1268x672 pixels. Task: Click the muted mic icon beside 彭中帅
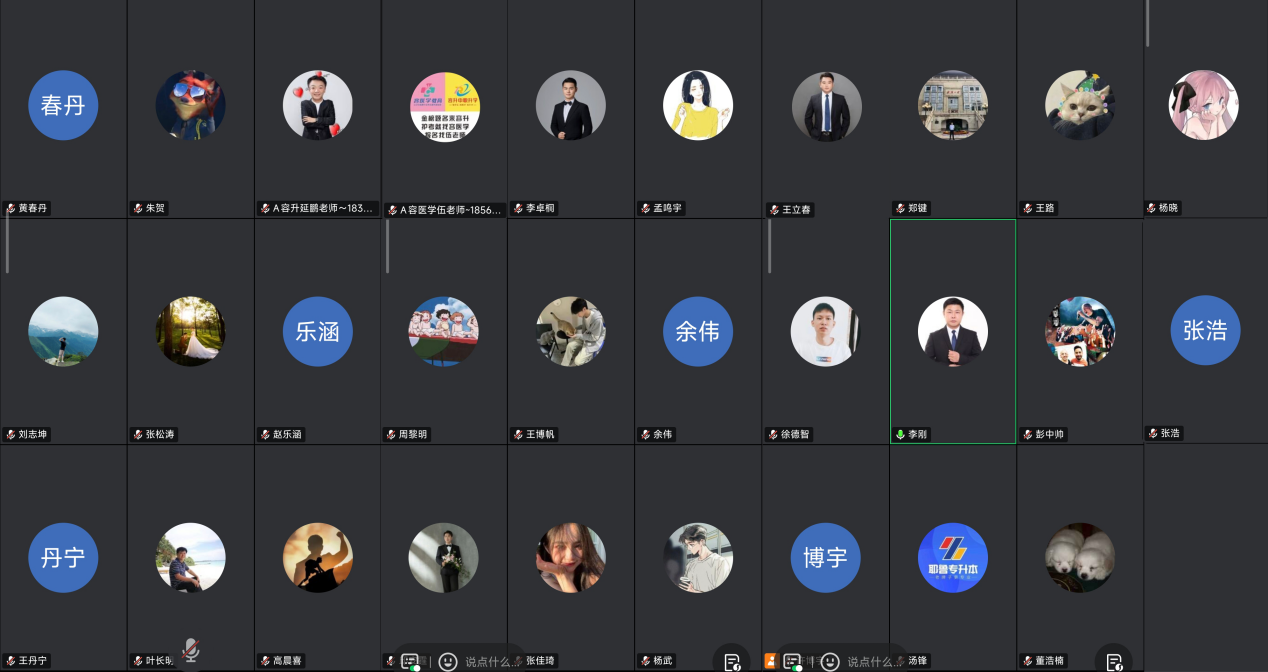(1027, 435)
